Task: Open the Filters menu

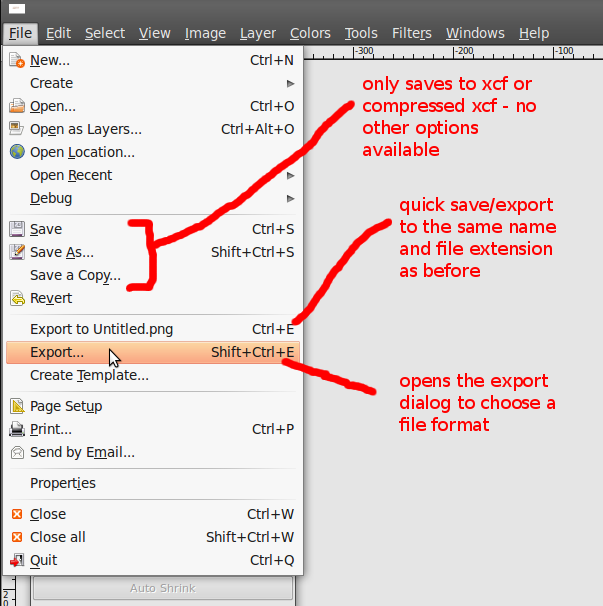Action: pyautogui.click(x=412, y=33)
